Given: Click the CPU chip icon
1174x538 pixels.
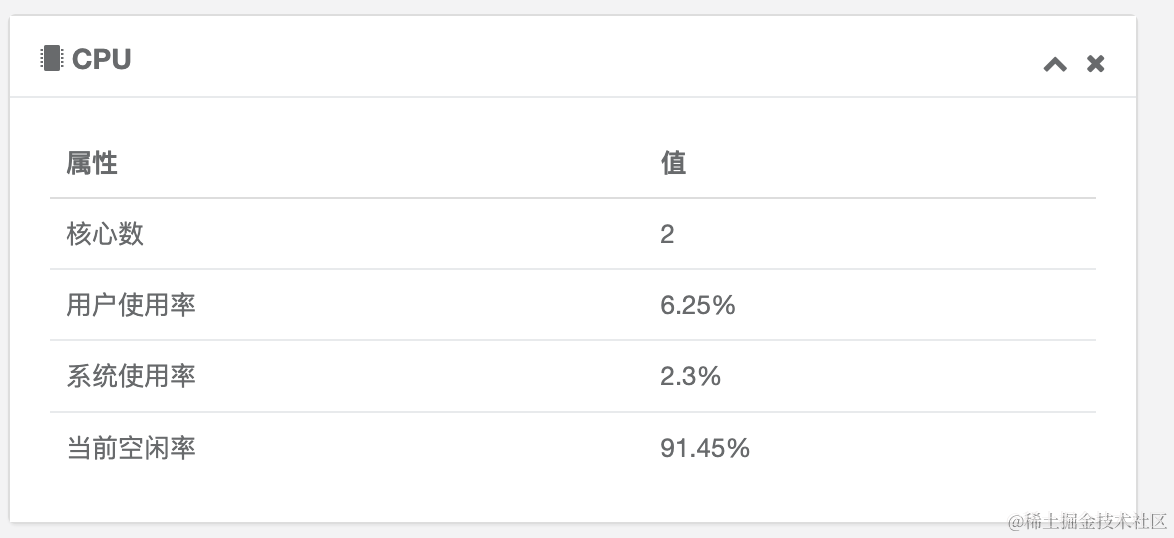Looking at the screenshot, I should click(51, 58).
